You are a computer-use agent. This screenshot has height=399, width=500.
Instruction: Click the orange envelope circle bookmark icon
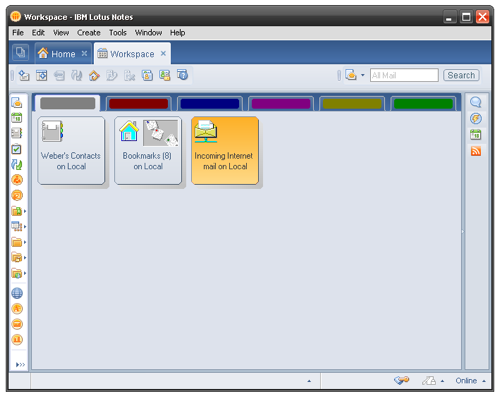[17, 324]
